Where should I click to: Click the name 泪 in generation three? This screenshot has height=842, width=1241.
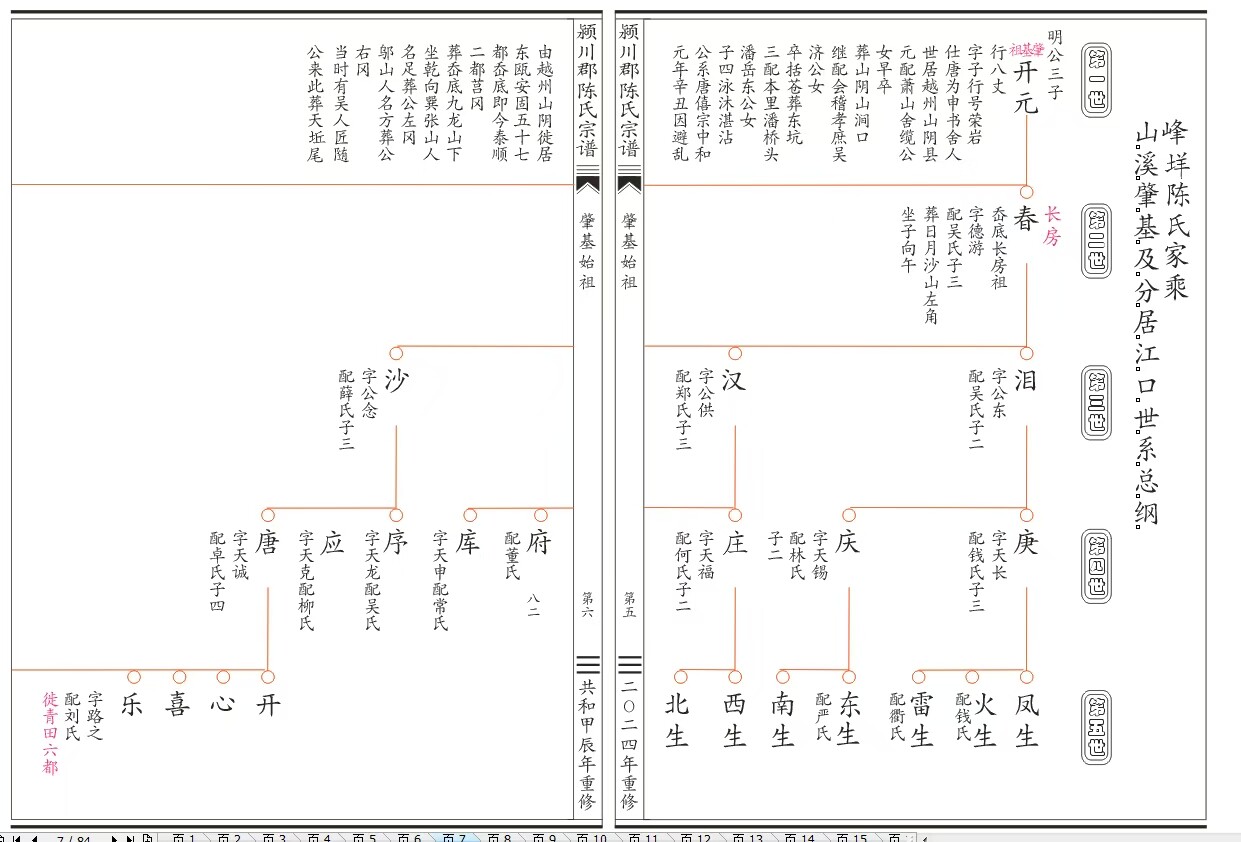click(x=1026, y=382)
